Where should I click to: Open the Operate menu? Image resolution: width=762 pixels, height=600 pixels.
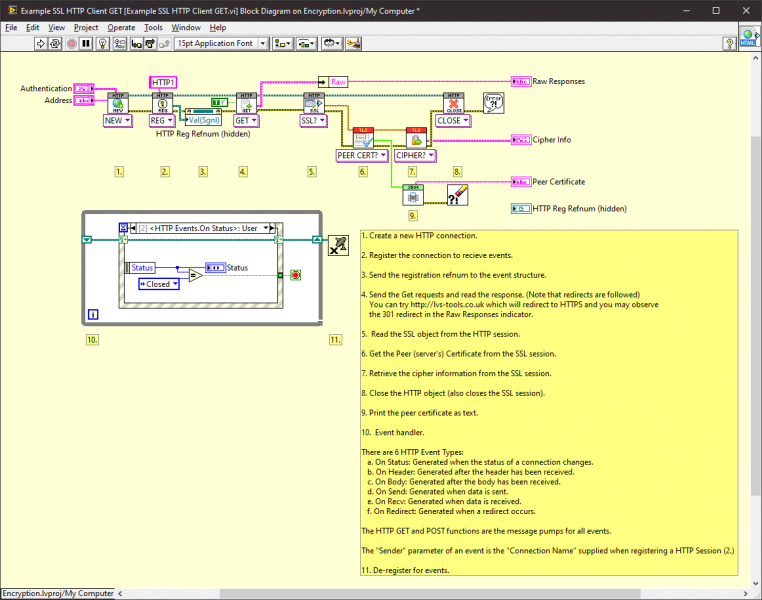coord(121,27)
